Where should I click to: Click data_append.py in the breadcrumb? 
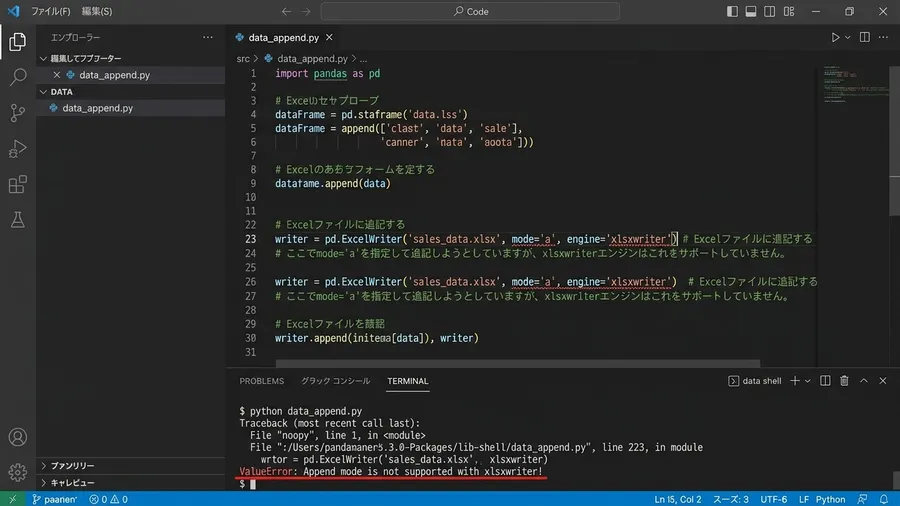click(312, 59)
